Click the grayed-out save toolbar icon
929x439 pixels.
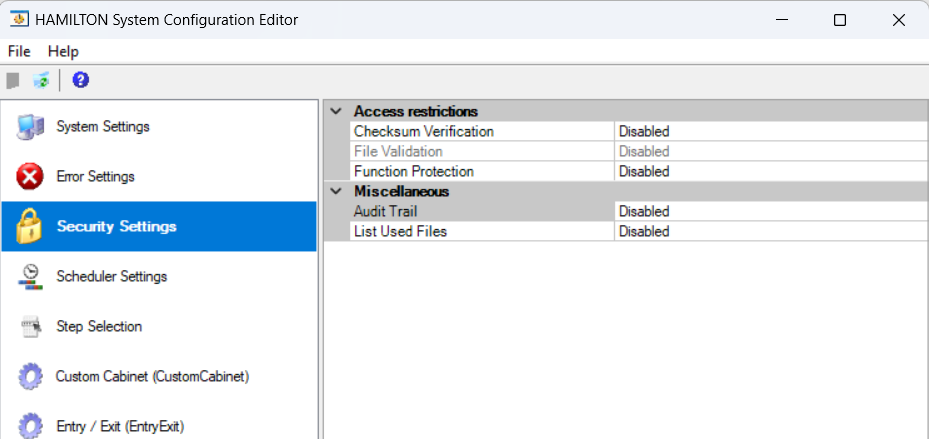click(x=13, y=80)
